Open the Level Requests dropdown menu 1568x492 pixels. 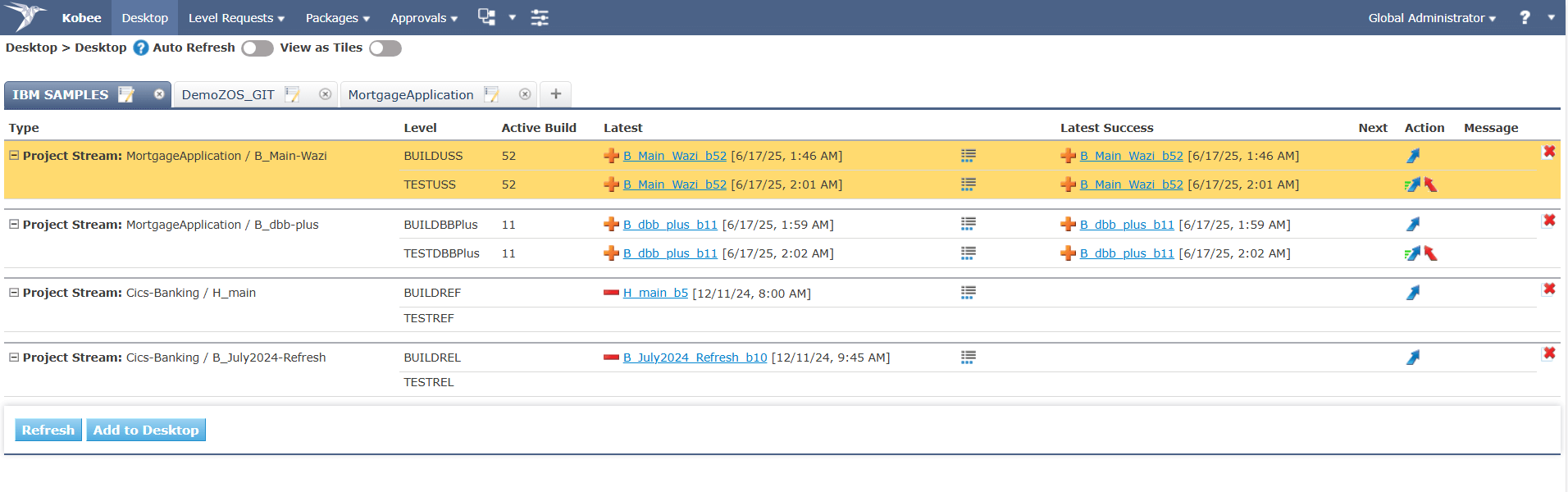click(x=236, y=17)
